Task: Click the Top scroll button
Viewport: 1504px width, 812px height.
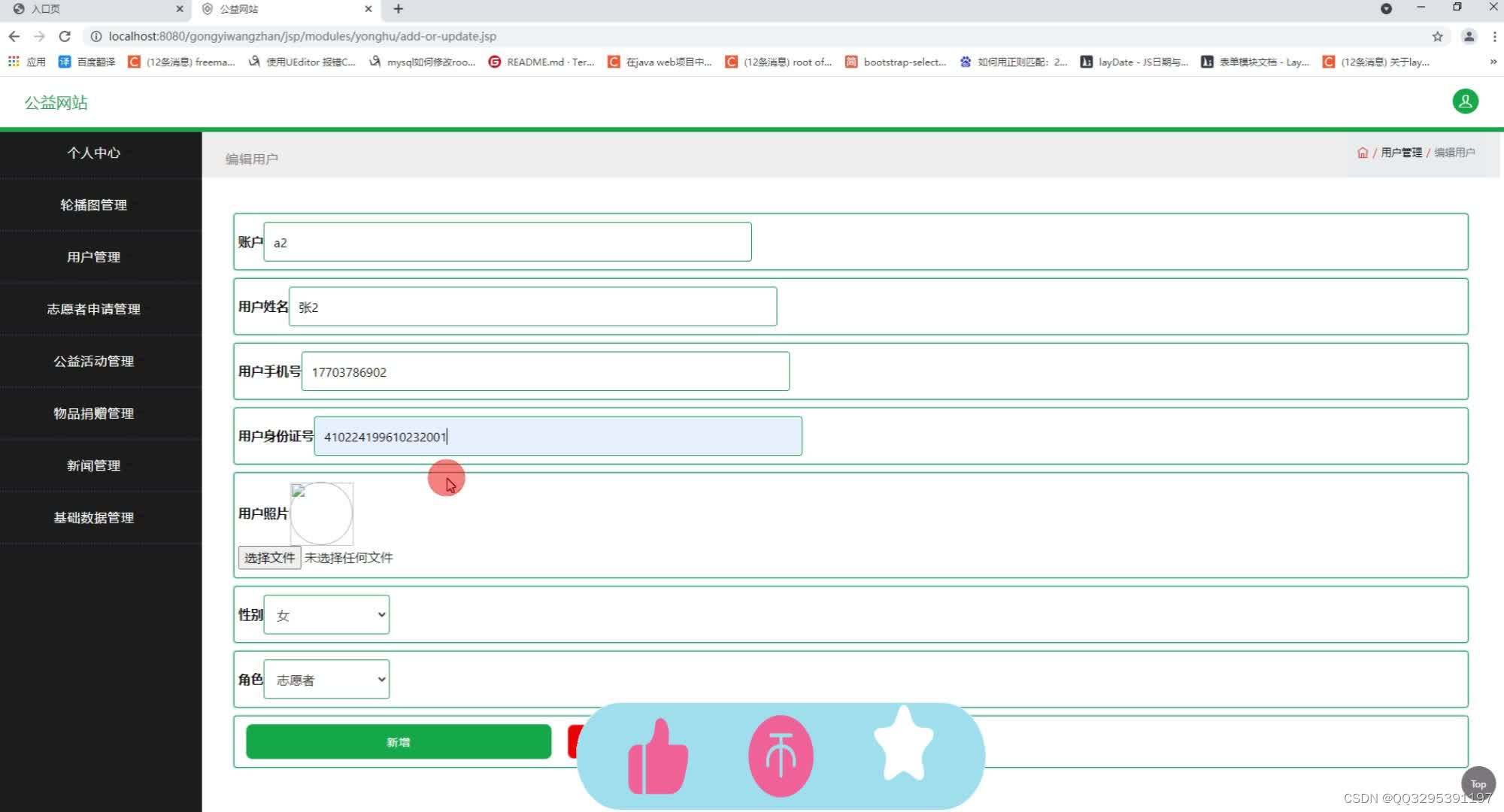Action: click(x=1478, y=783)
